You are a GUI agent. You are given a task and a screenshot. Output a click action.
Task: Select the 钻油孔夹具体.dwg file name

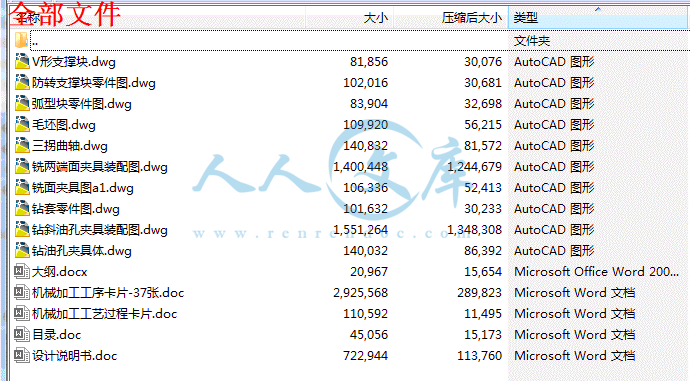click(x=81, y=251)
